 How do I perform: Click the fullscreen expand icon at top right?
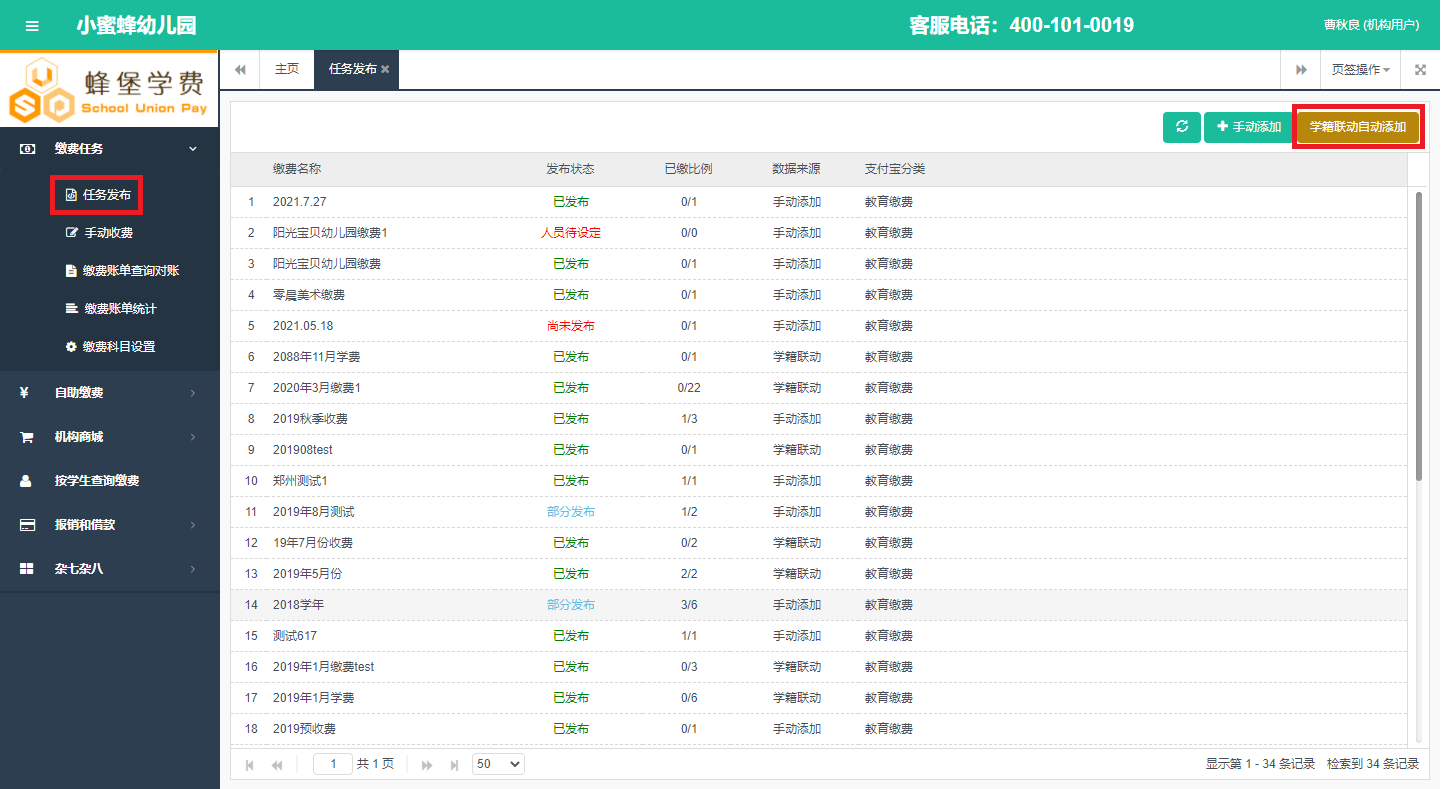click(1420, 70)
